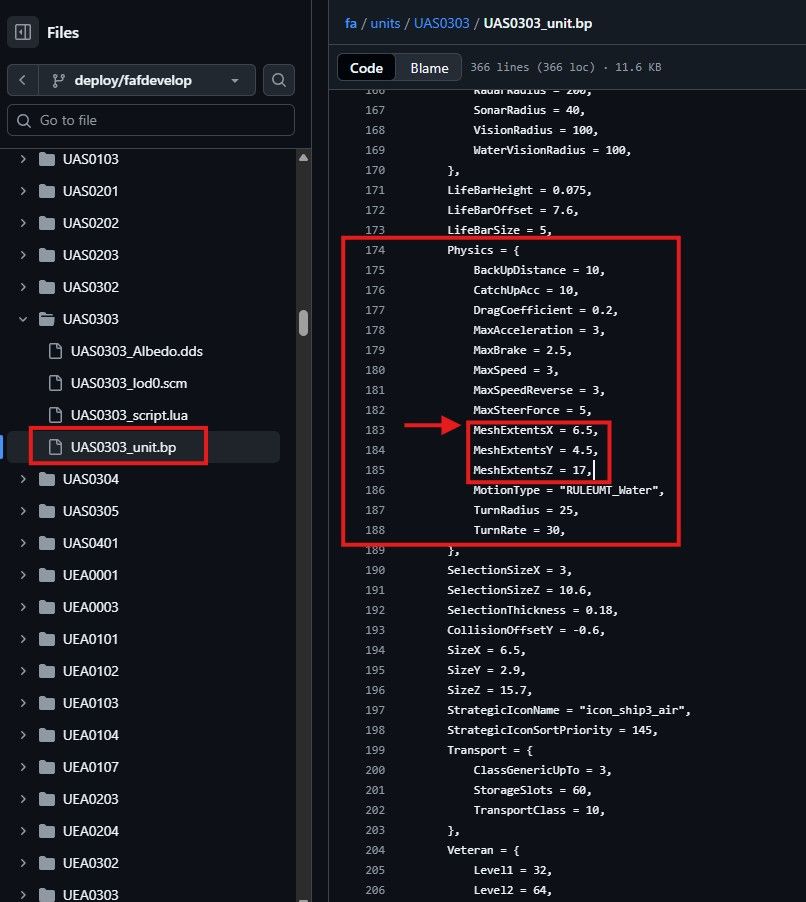Click the MeshExtentsZ = 17 code line

pyautogui.click(x=532, y=470)
